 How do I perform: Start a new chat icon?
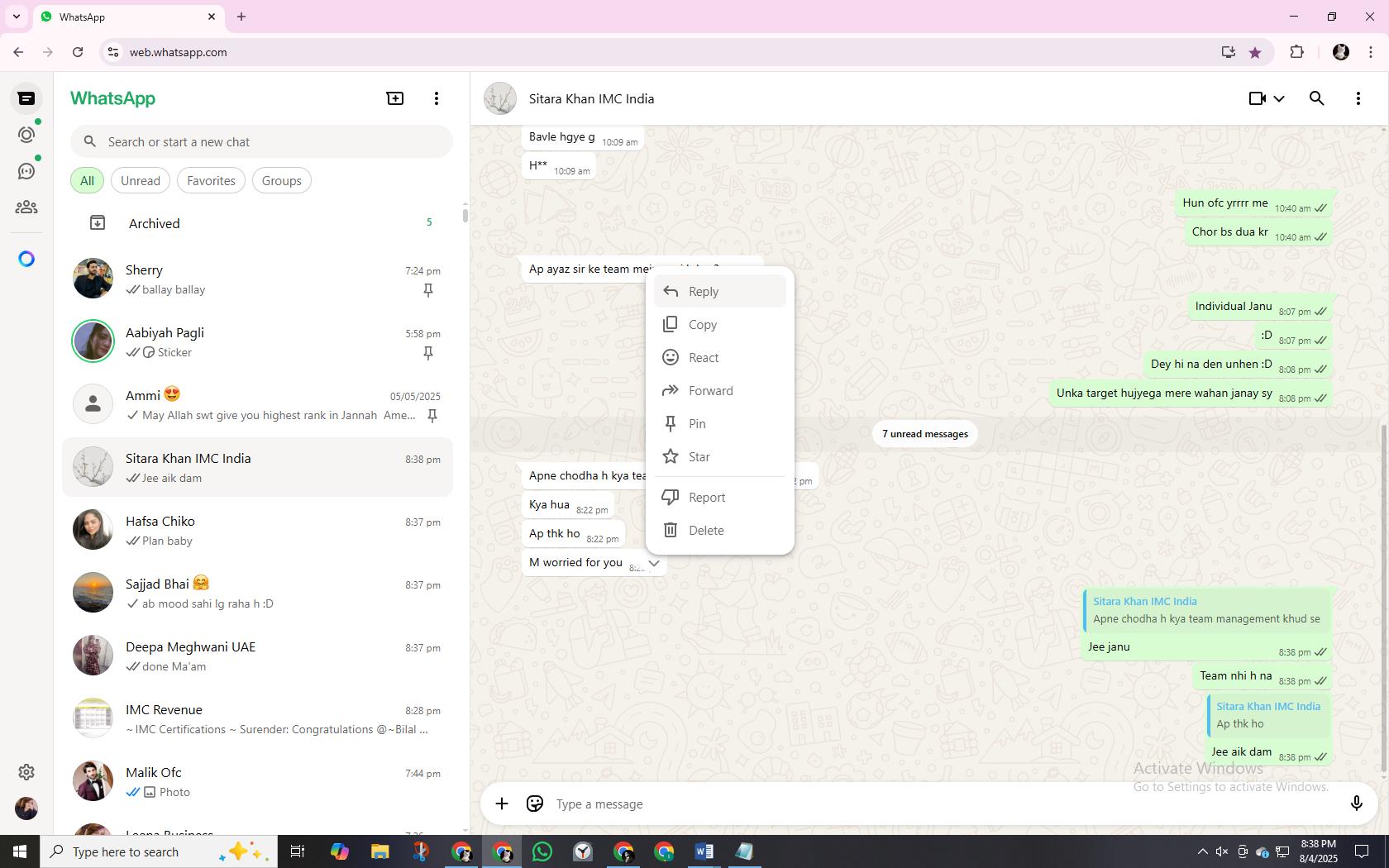point(395,98)
